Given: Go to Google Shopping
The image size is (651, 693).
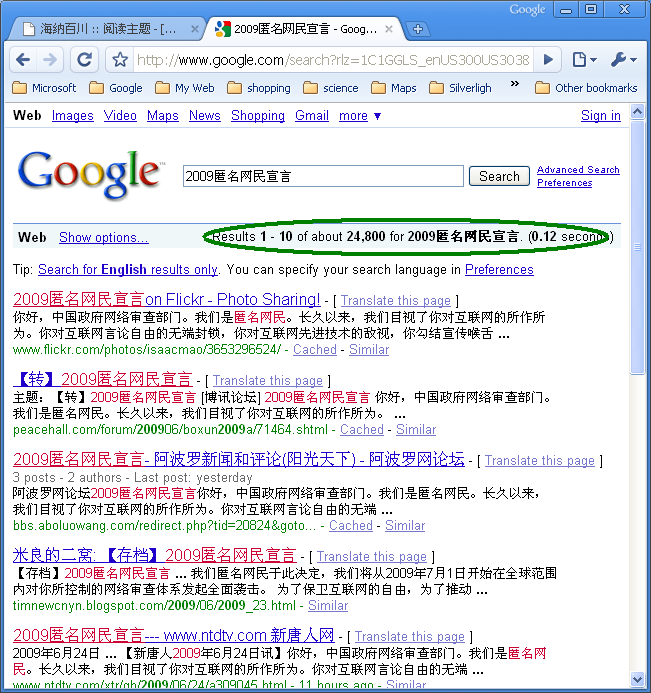Looking at the screenshot, I should (258, 116).
